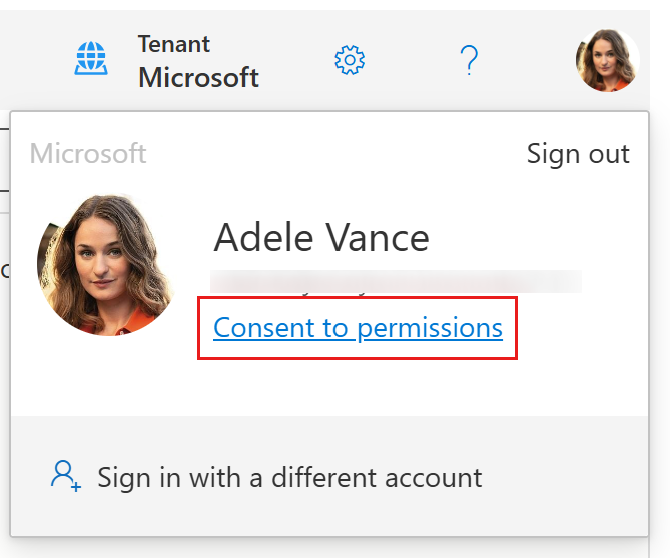Click the header space between help and avatar

point(527,60)
